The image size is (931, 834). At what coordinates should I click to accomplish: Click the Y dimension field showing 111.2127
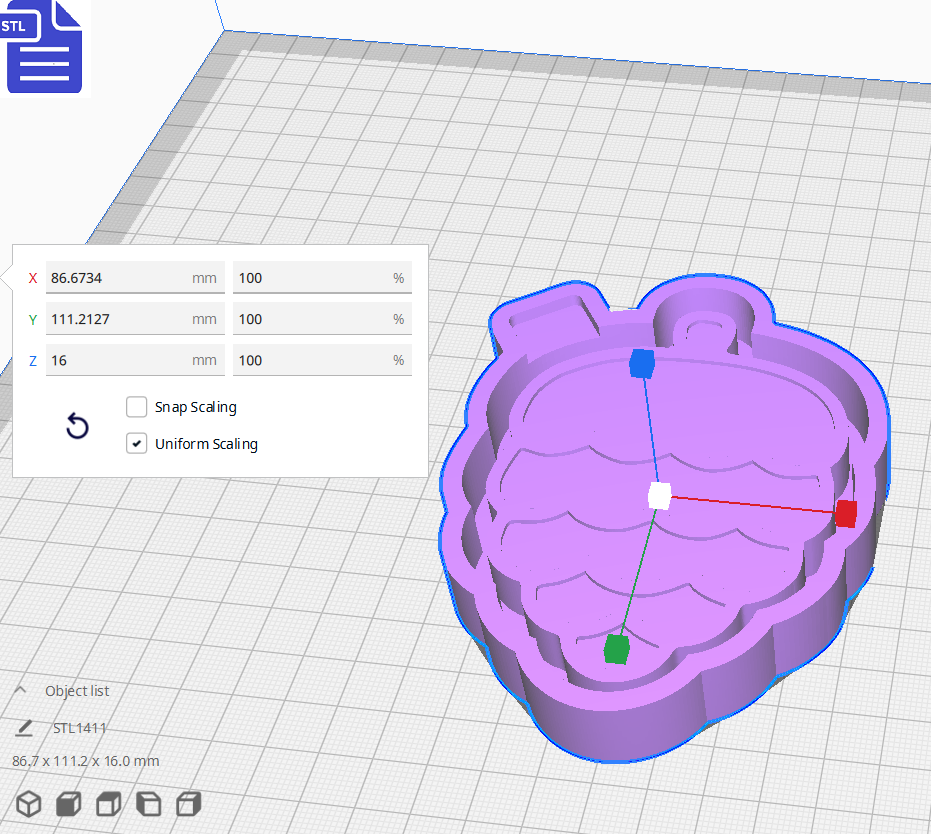click(135, 318)
